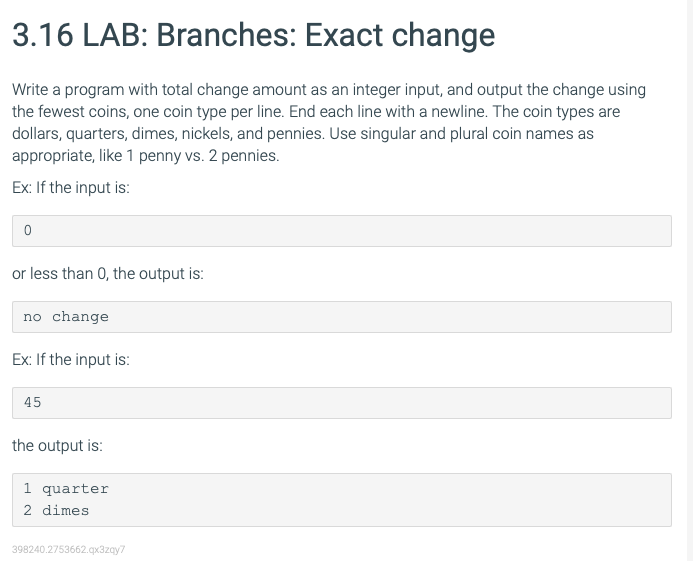The image size is (693, 561).
Task: Click the lab title heading "Exact change"
Action: click(400, 35)
